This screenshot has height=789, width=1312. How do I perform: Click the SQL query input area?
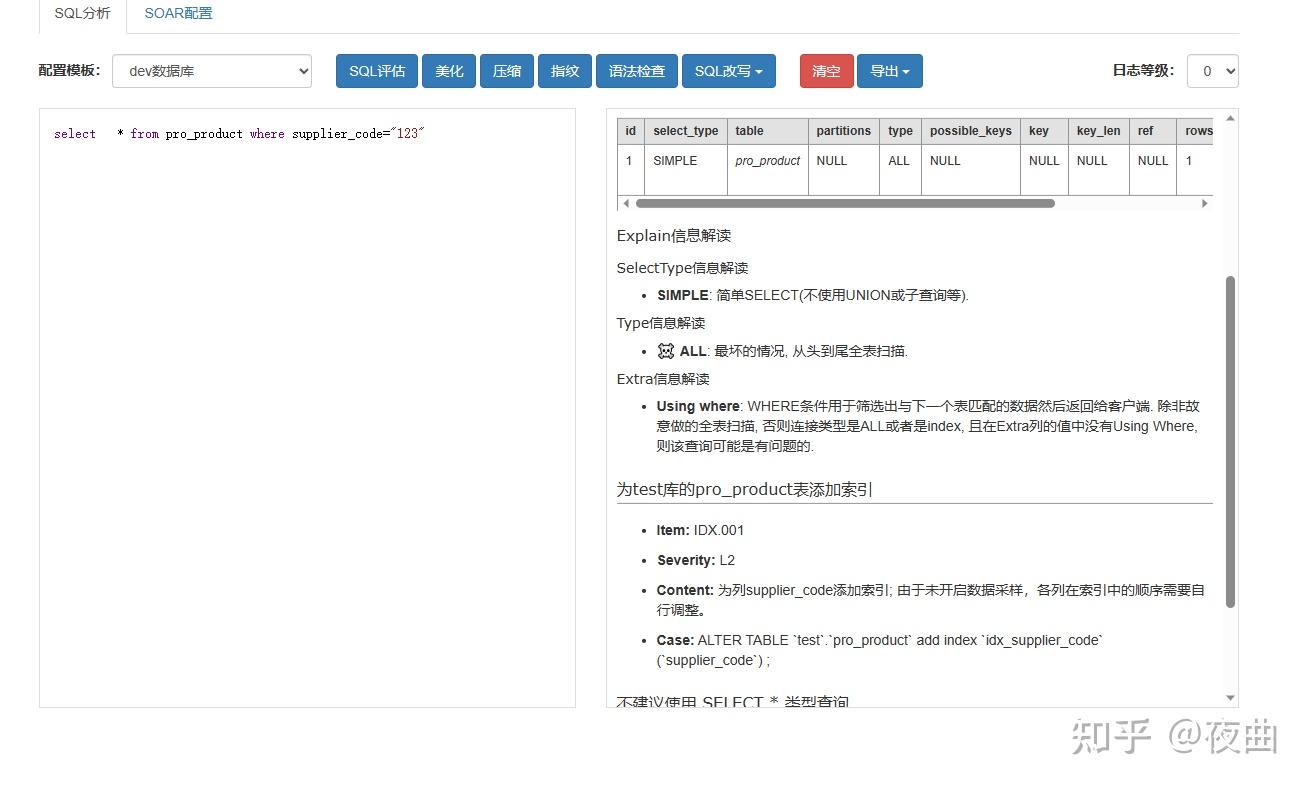300,300
